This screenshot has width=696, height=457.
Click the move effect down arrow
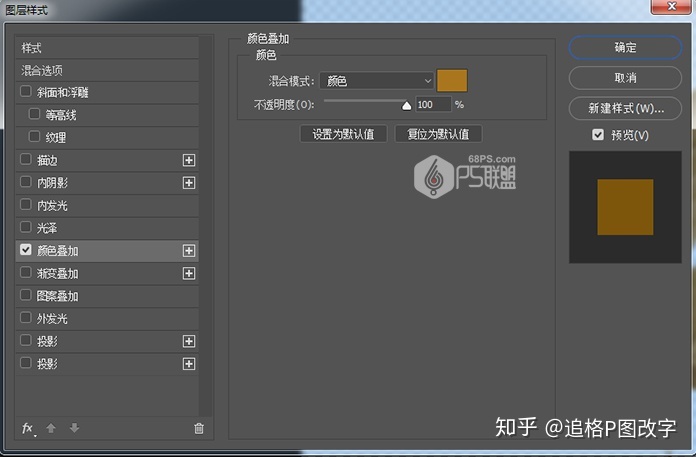point(74,428)
